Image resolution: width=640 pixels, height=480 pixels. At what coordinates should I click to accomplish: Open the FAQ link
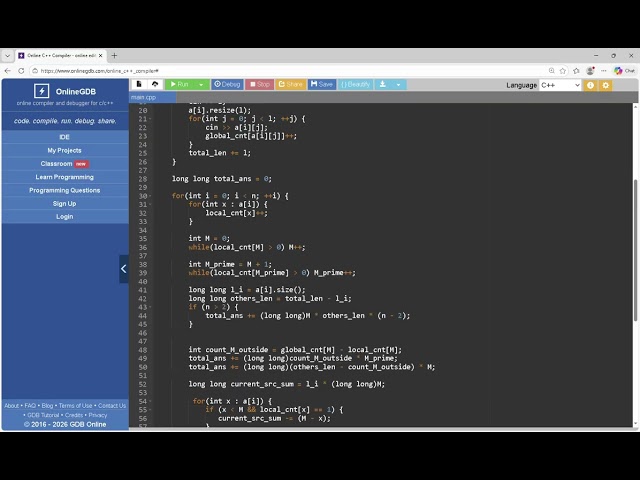30,405
